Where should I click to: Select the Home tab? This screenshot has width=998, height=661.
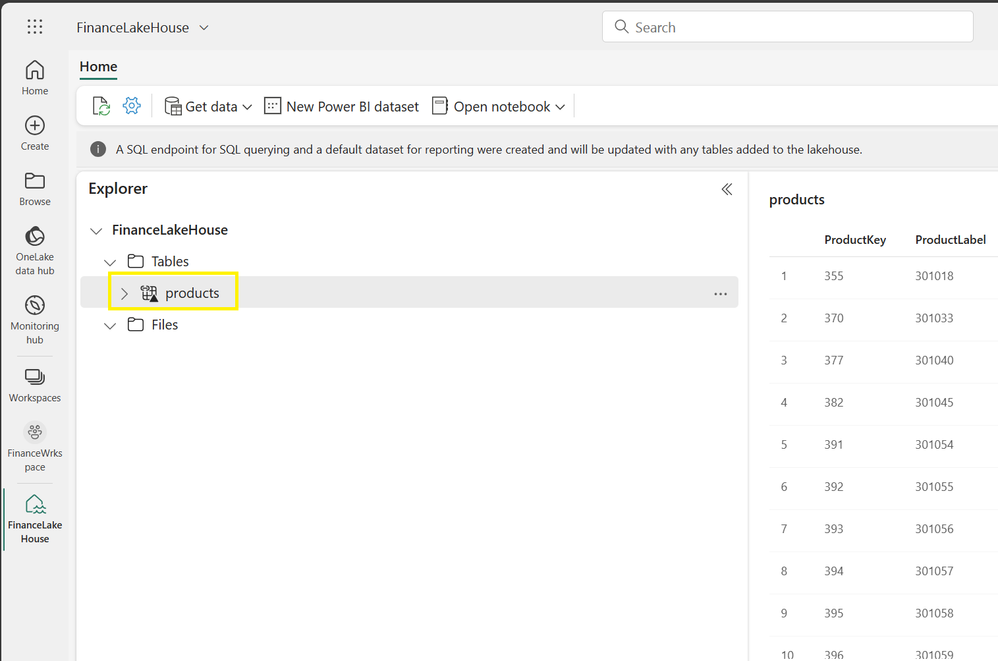pos(98,67)
